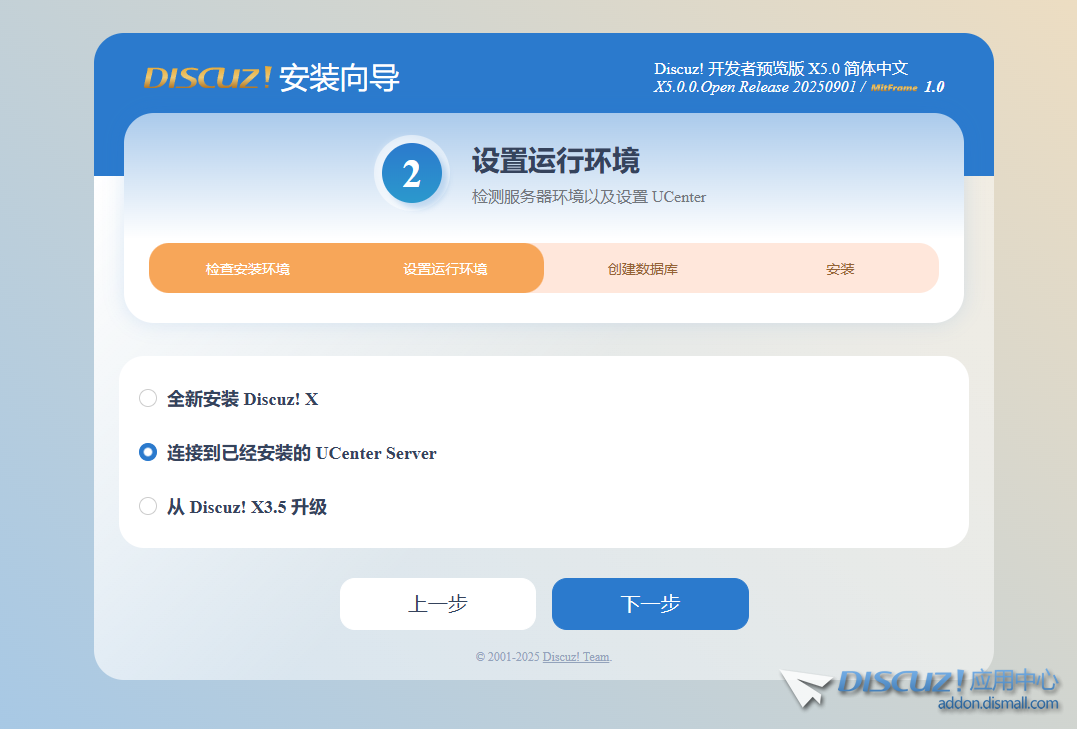Screen dimensions: 1077x729
Task: Click the Discuz! 应用中心 watermark logo
Action: pyautogui.click(x=947, y=682)
